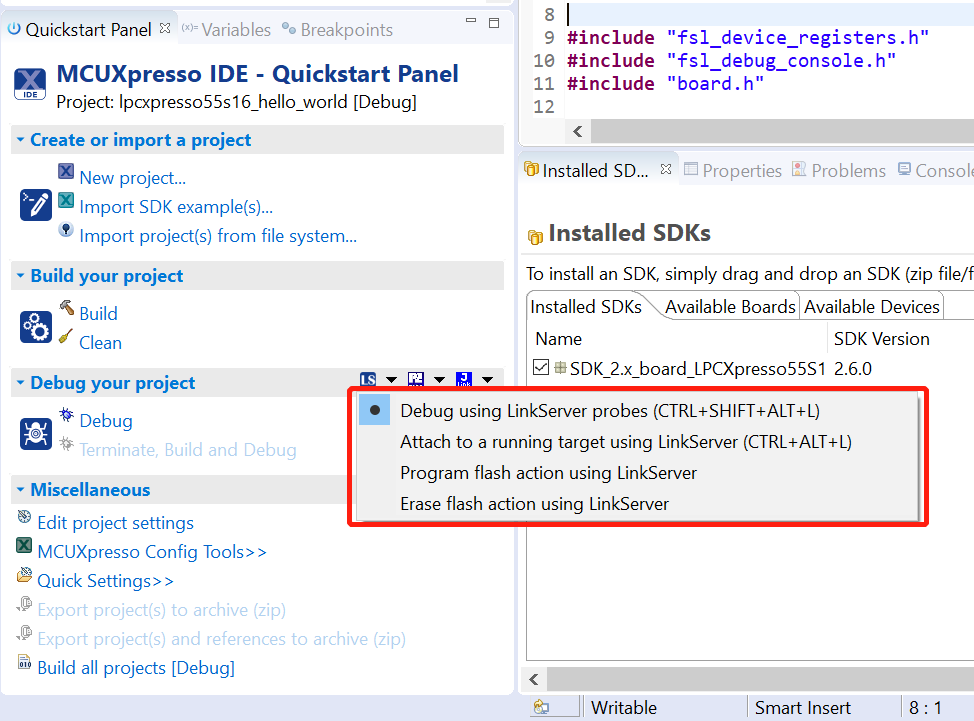Click the J-Link debug probe icon
The width and height of the screenshot is (974, 721).
pyautogui.click(x=463, y=380)
